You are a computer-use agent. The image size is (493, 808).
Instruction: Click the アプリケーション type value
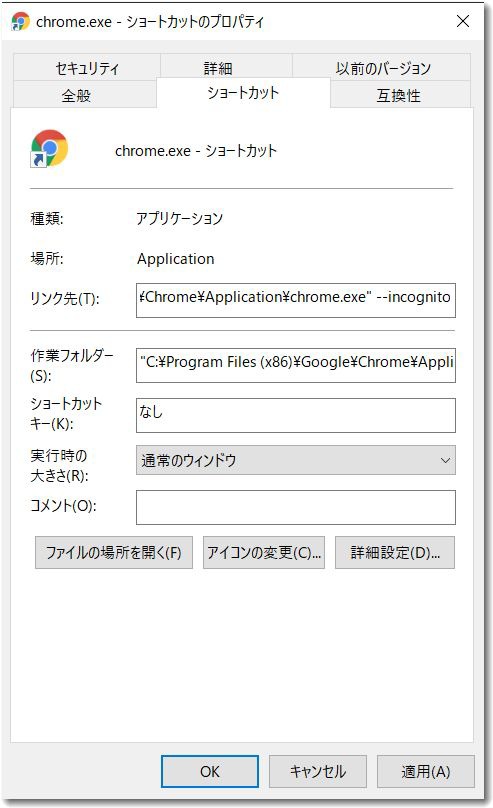coord(179,218)
